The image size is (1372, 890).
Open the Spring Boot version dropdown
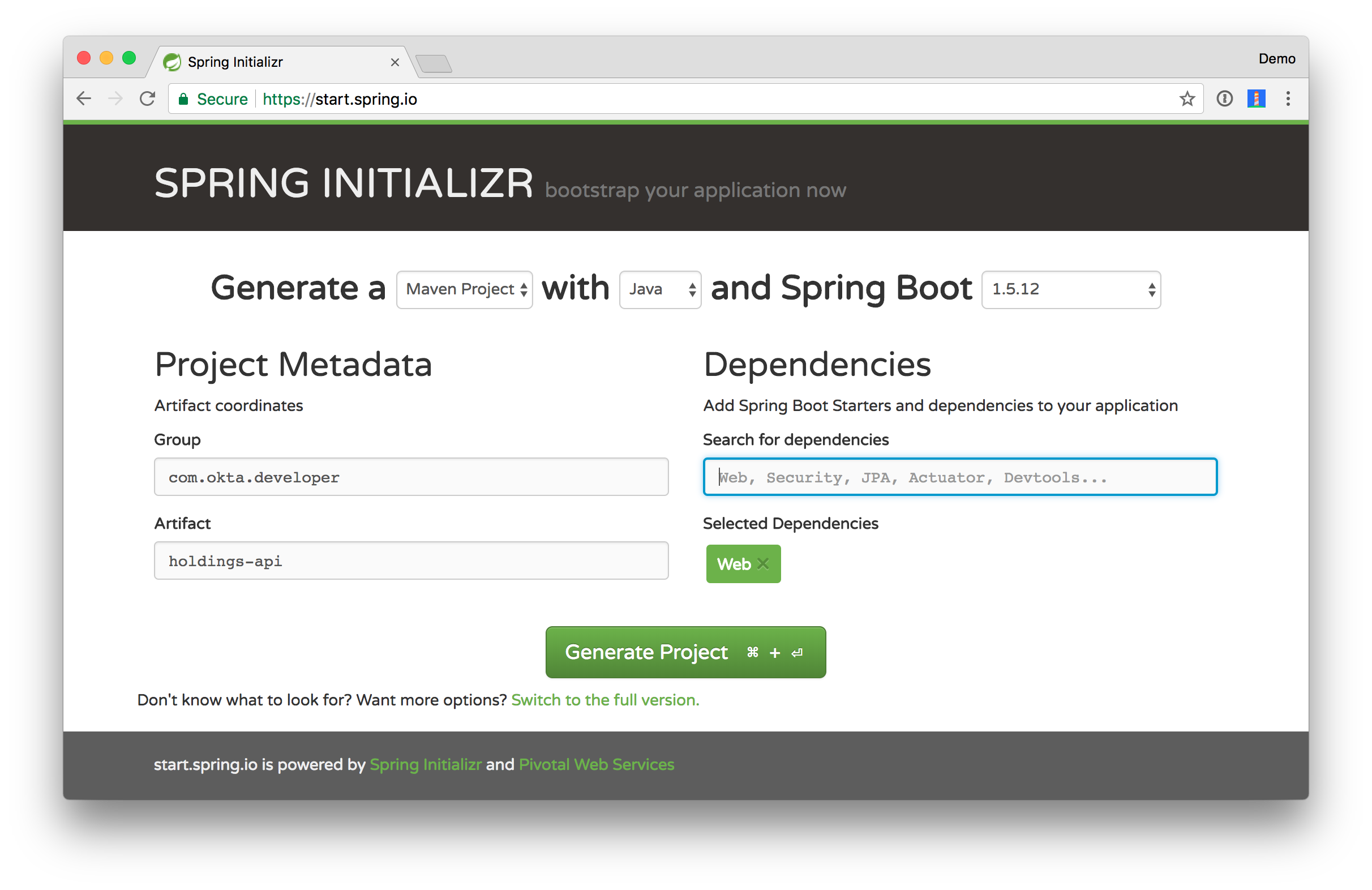pos(1070,289)
